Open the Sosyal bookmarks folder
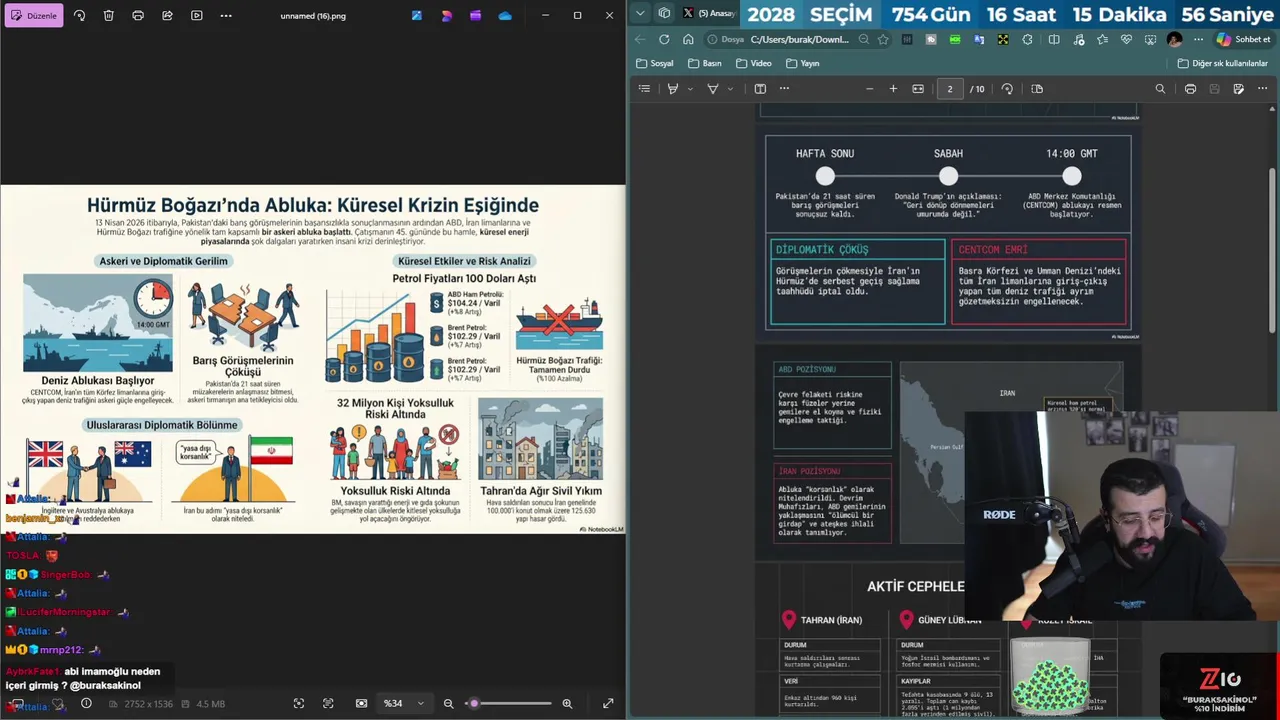 click(655, 63)
